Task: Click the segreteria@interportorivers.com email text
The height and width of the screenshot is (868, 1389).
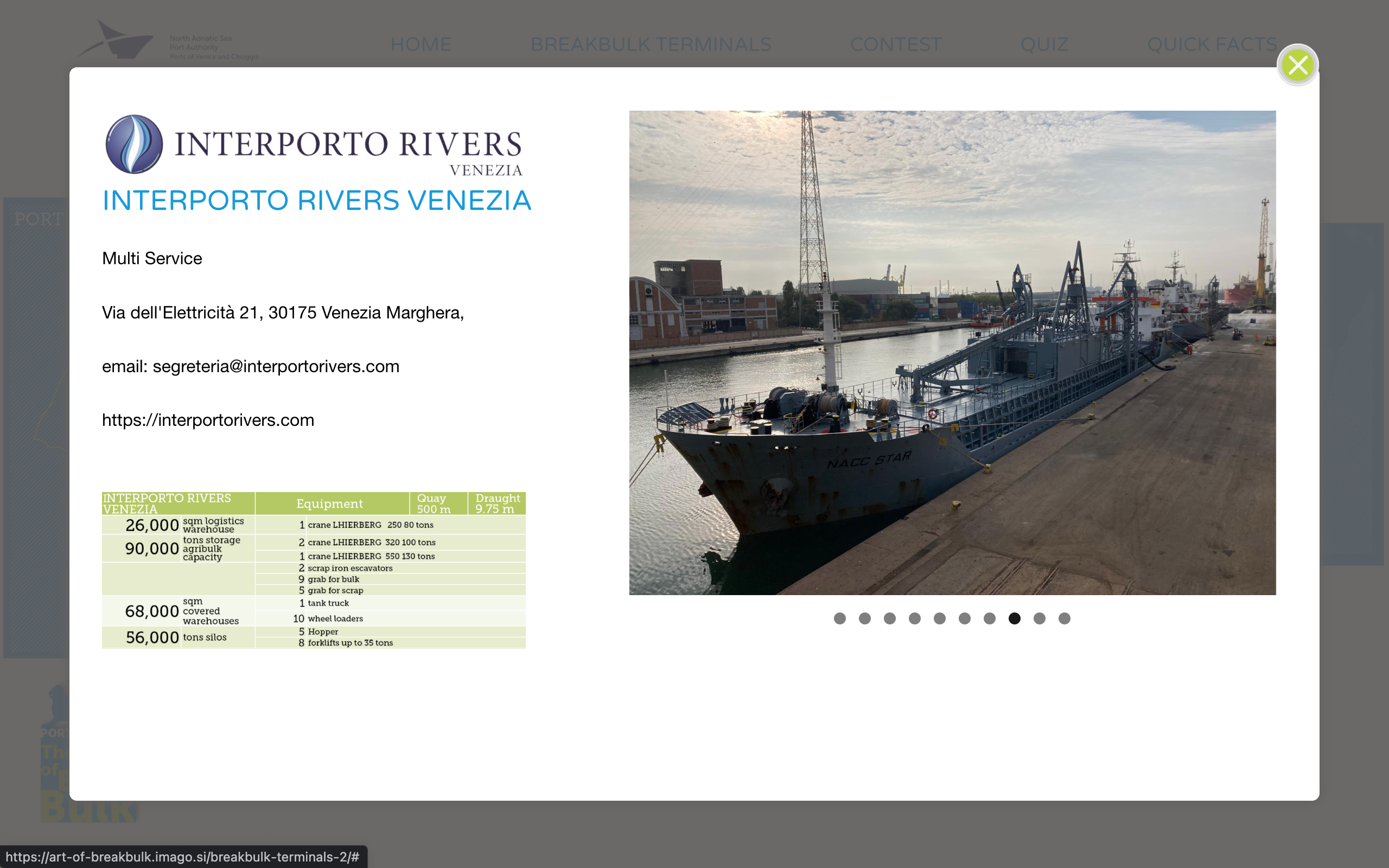Action: 276,366
